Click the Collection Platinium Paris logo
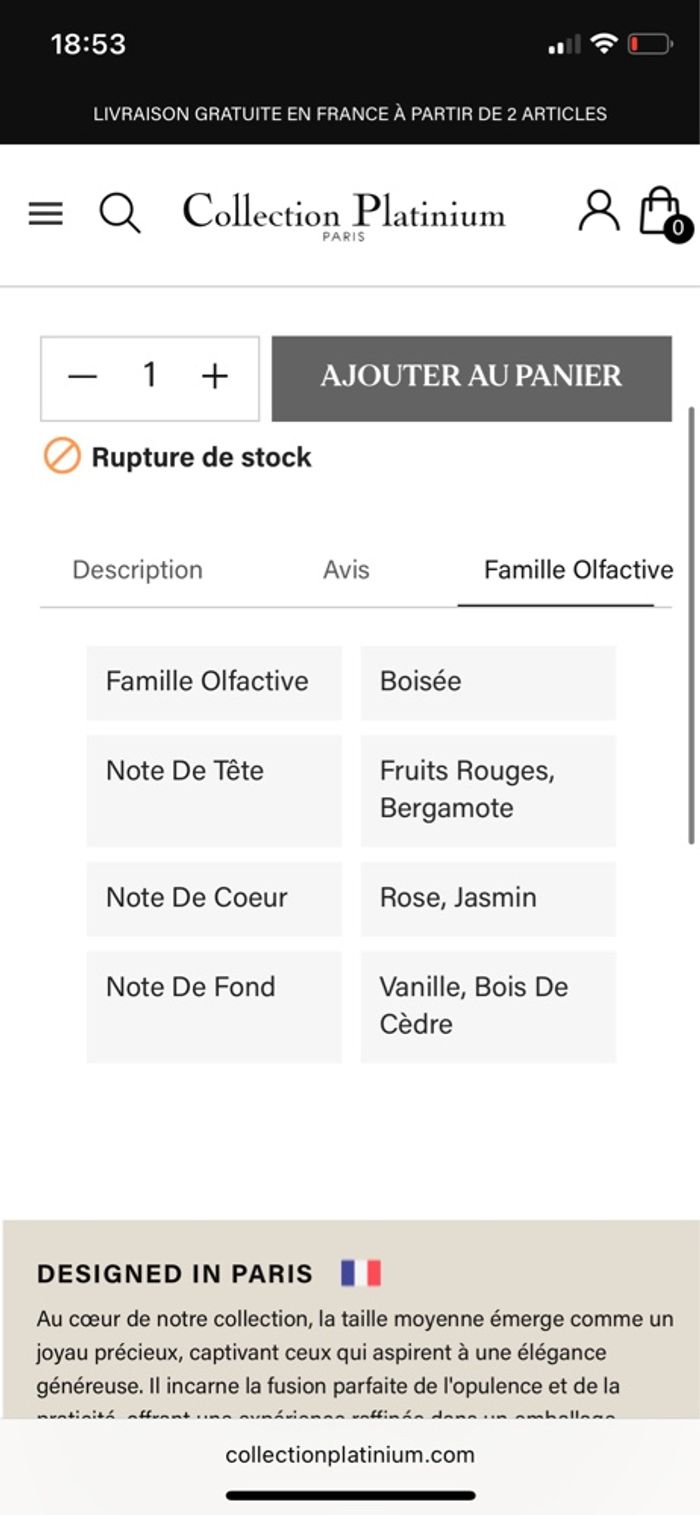Screen dimensions: 700x1515 343,215
